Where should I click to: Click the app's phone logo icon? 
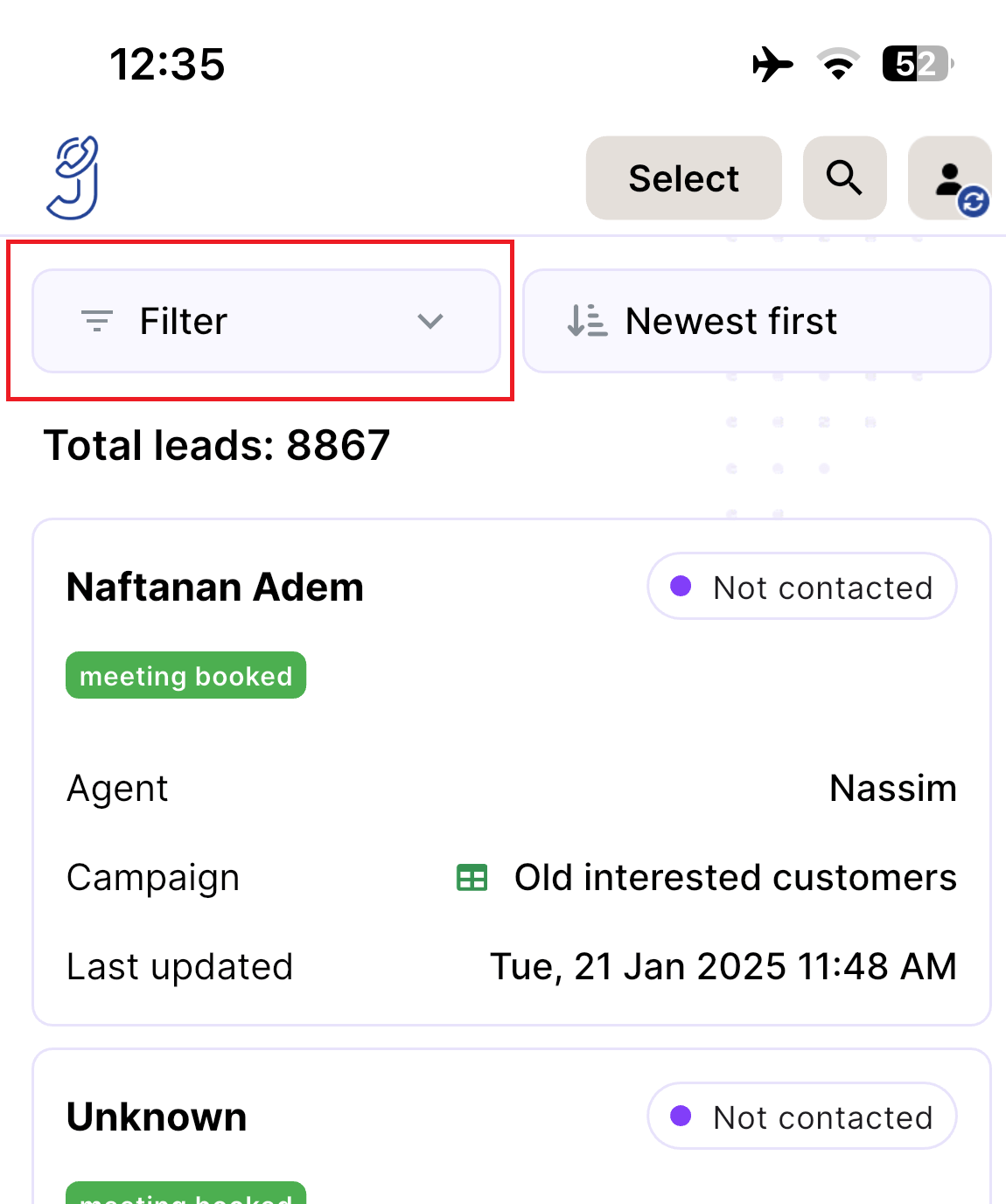pyautogui.click(x=72, y=177)
